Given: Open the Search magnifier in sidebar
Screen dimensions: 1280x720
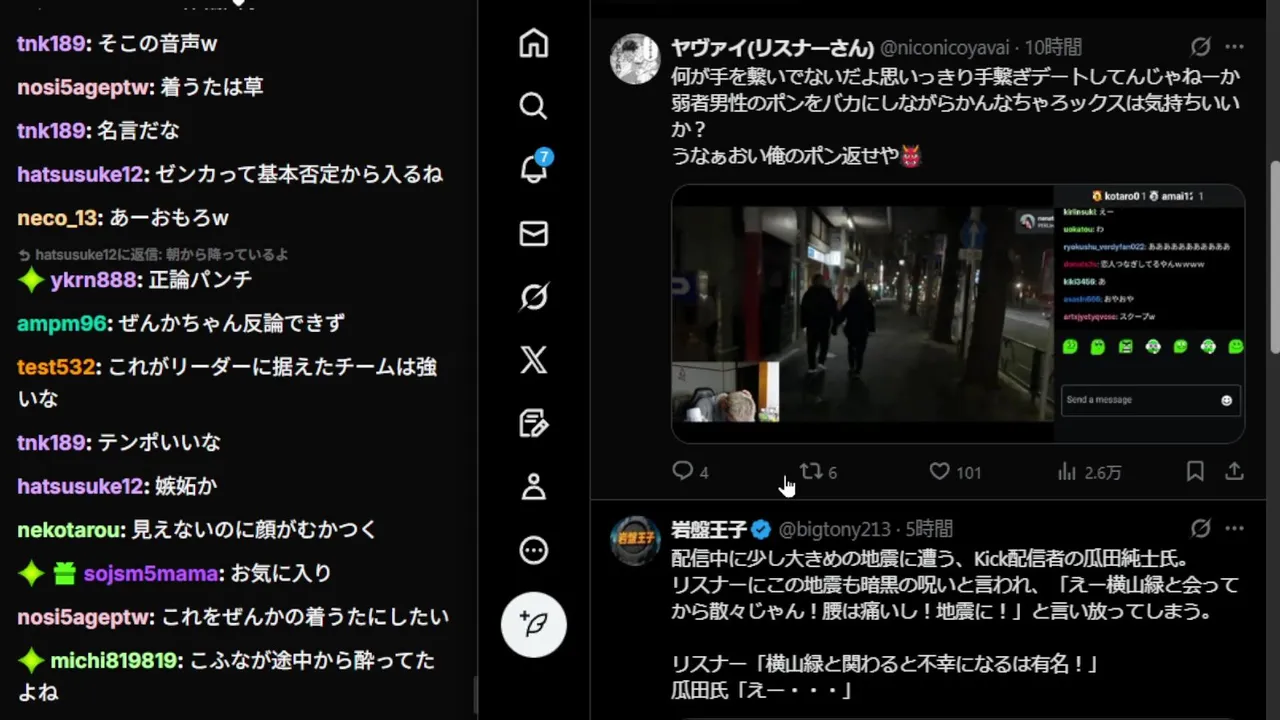Looking at the screenshot, I should pyautogui.click(x=534, y=106).
